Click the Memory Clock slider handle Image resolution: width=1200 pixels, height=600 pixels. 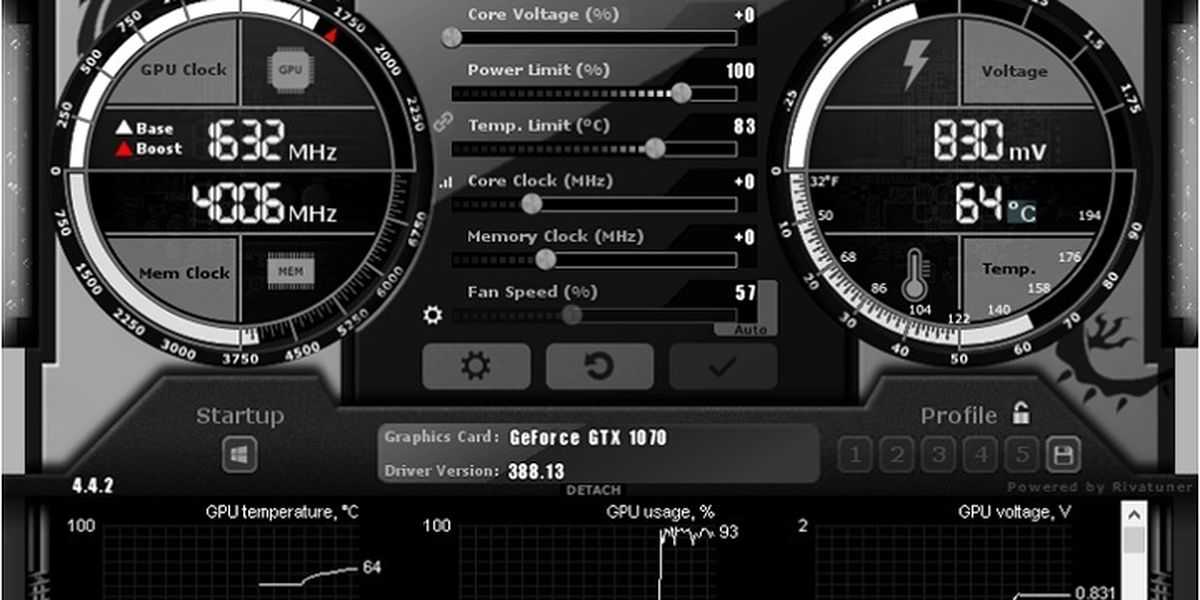(x=545, y=259)
